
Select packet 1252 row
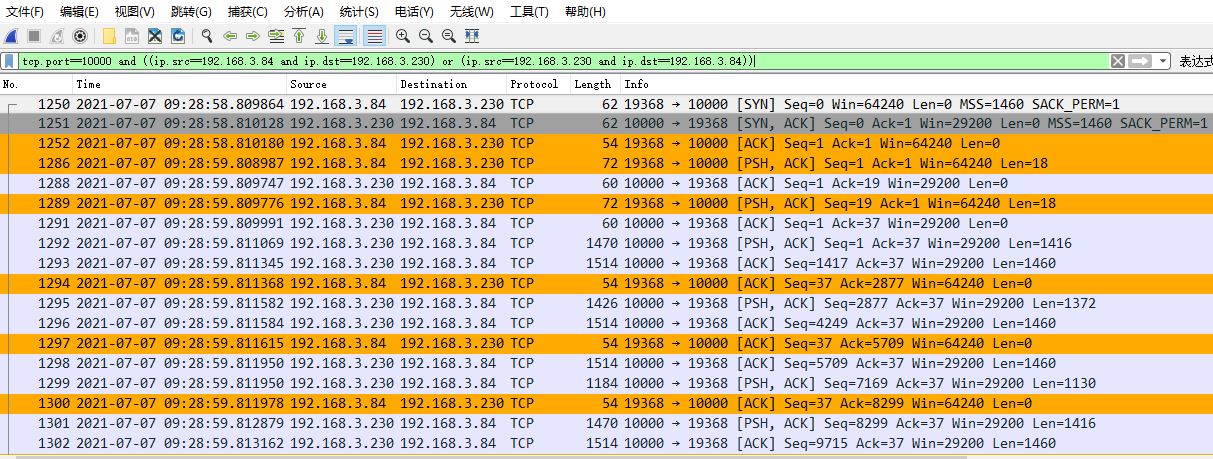click(606, 144)
